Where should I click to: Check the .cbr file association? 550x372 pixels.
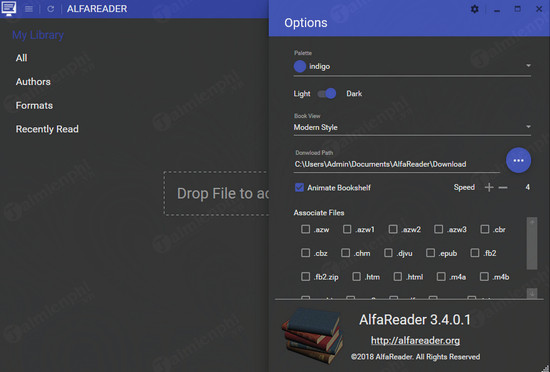coord(485,229)
